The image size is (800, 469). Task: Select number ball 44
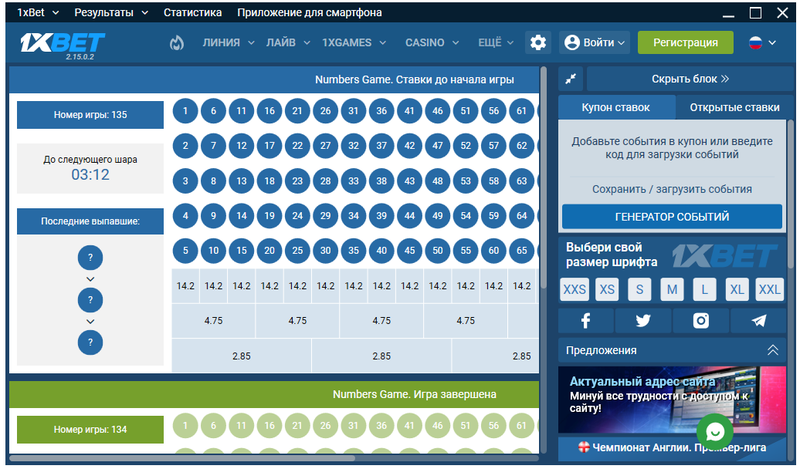410,215
